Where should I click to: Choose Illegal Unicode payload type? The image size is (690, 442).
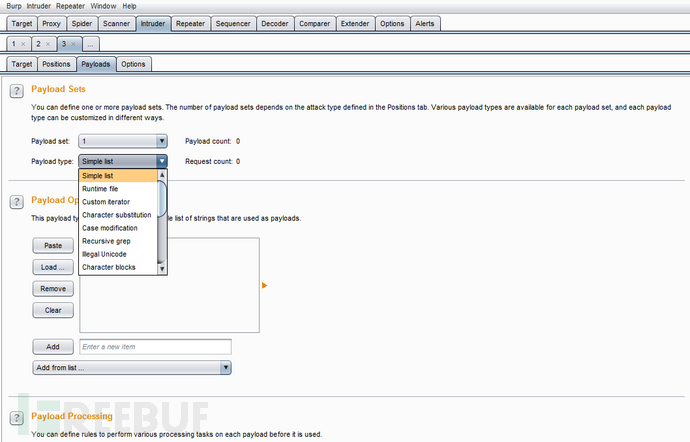[117, 254]
